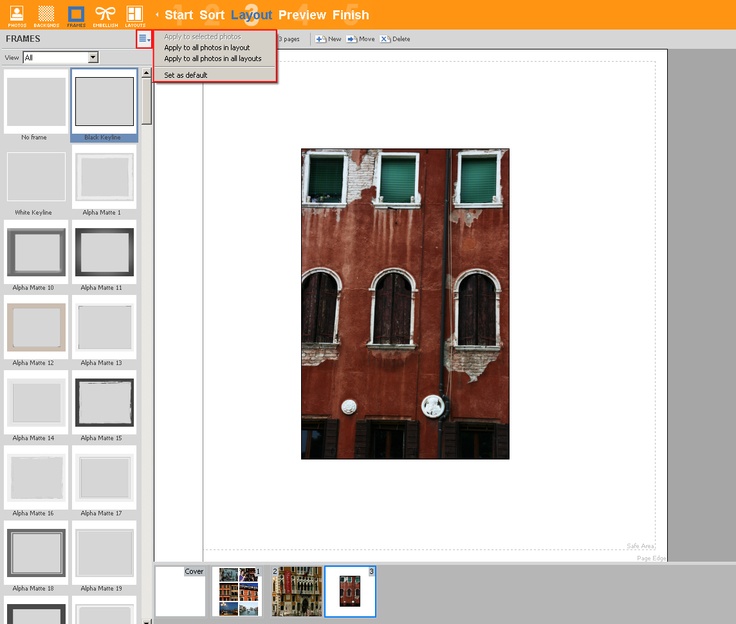
Task: Open the Embellish panel icon
Action: pyautogui.click(x=105, y=15)
